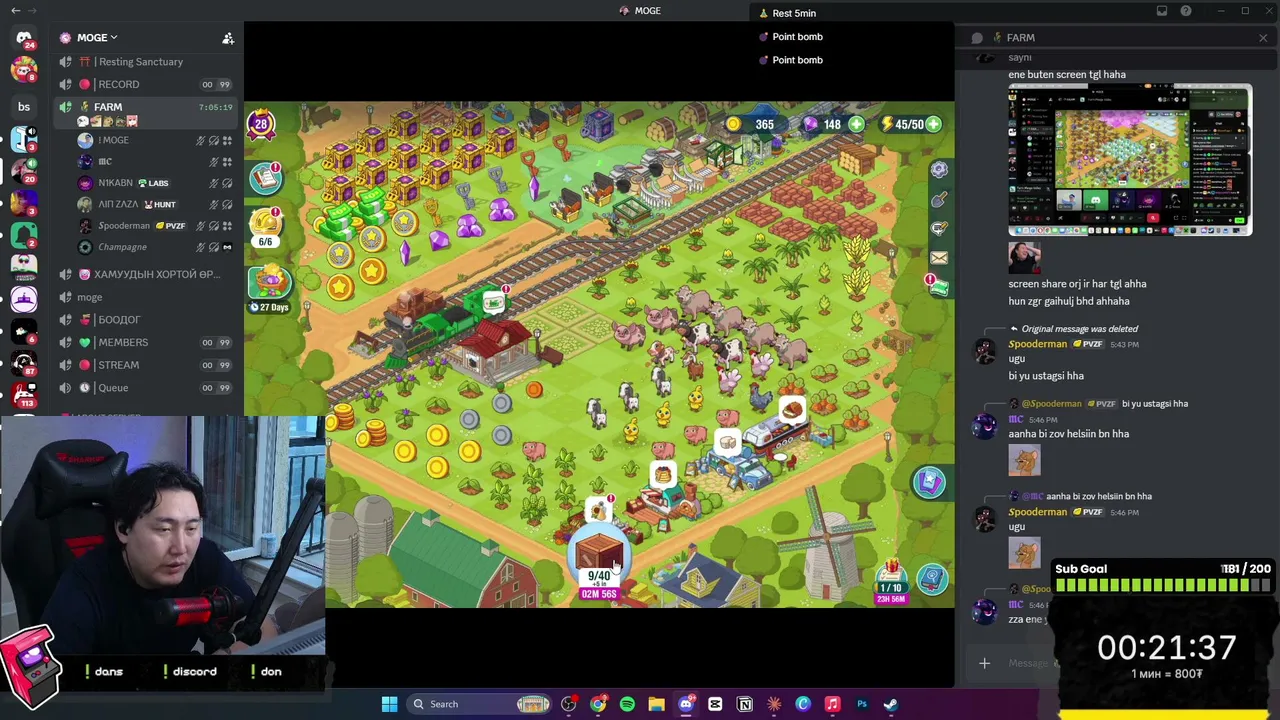Open the shared screen image in chat
Screen dimensions: 1280x720
point(1130,160)
